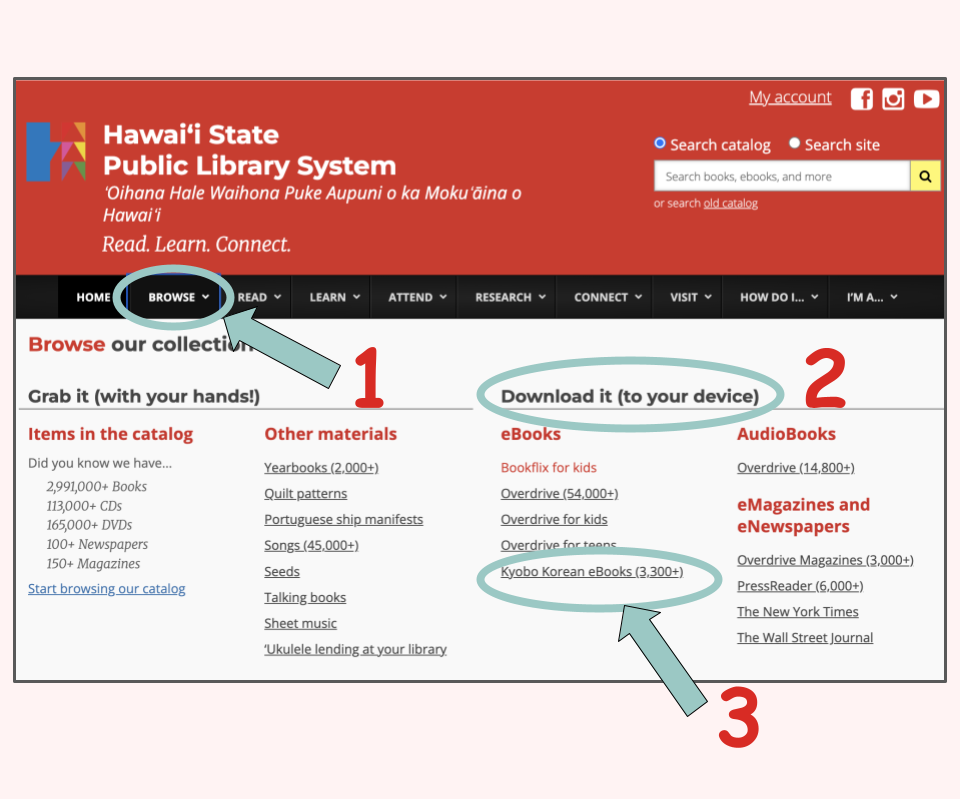Open the library's YouTube icon

pyautogui.click(x=926, y=99)
